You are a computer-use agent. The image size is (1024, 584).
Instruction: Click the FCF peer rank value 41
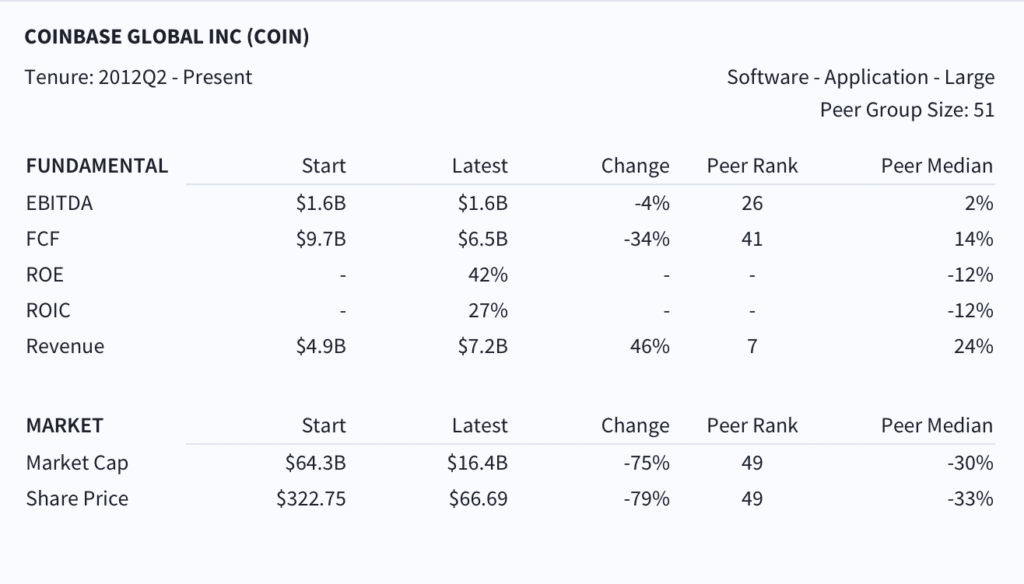pyautogui.click(x=752, y=239)
